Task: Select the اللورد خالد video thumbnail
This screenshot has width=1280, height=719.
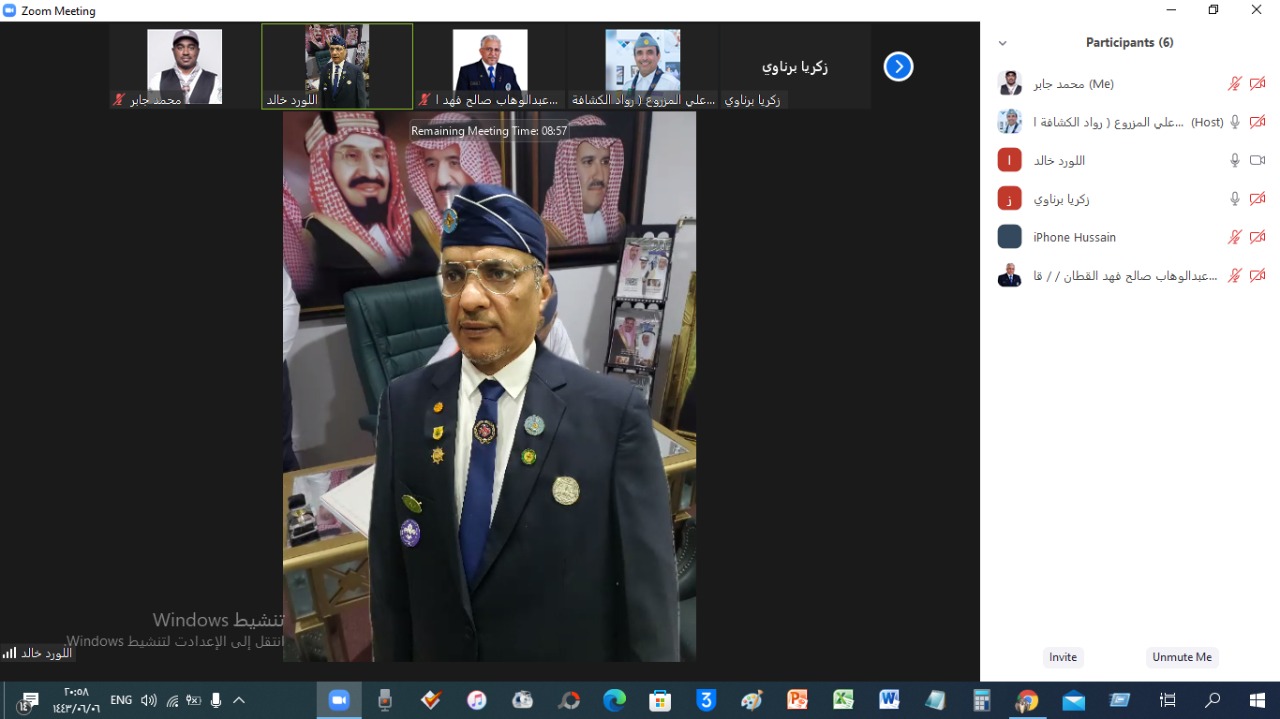Action: (337, 66)
